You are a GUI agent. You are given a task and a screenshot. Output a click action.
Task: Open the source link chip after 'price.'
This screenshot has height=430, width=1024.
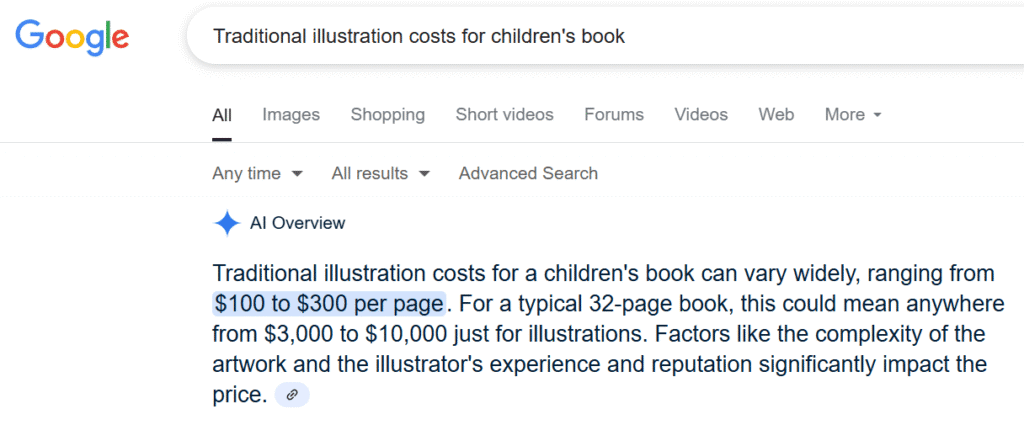point(292,395)
